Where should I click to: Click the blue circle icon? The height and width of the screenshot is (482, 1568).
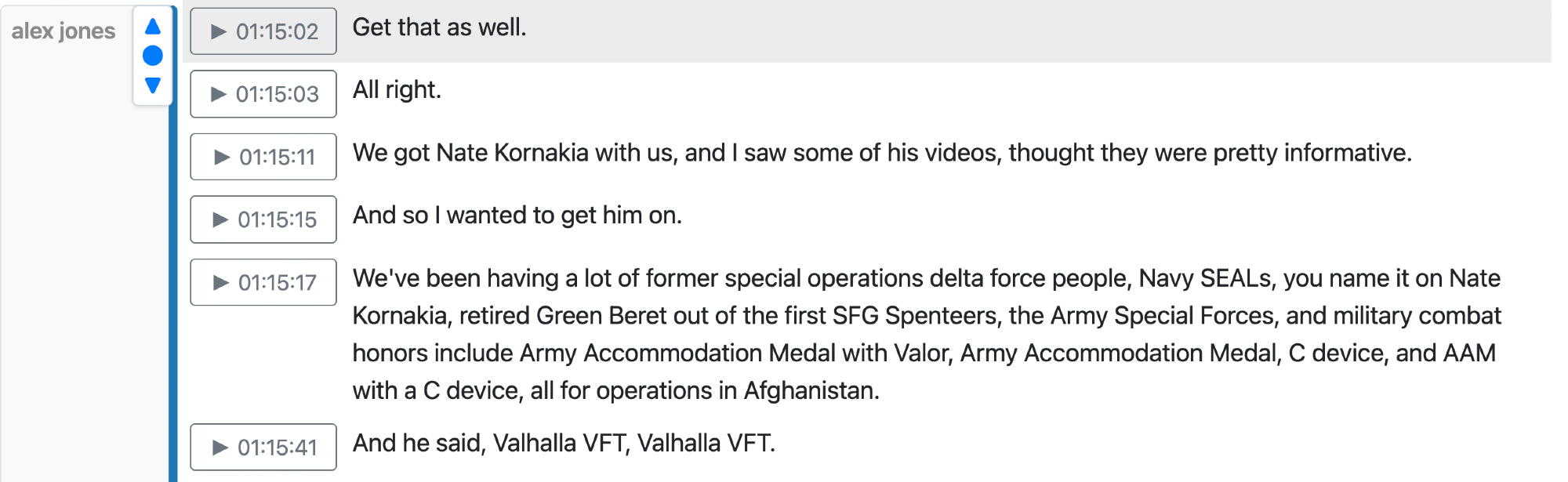pyautogui.click(x=153, y=56)
